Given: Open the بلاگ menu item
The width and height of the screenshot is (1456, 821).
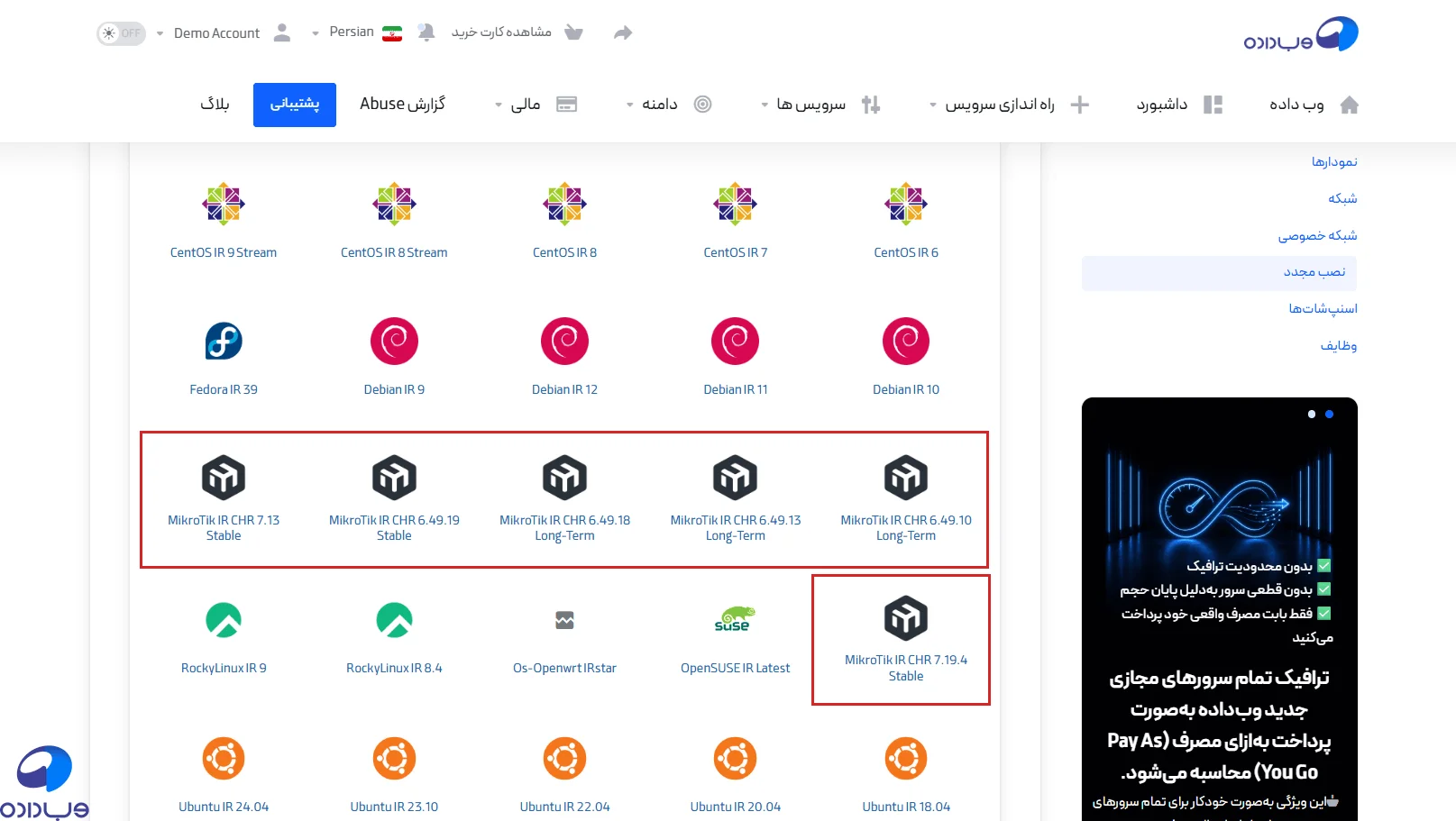Looking at the screenshot, I should pos(215,104).
